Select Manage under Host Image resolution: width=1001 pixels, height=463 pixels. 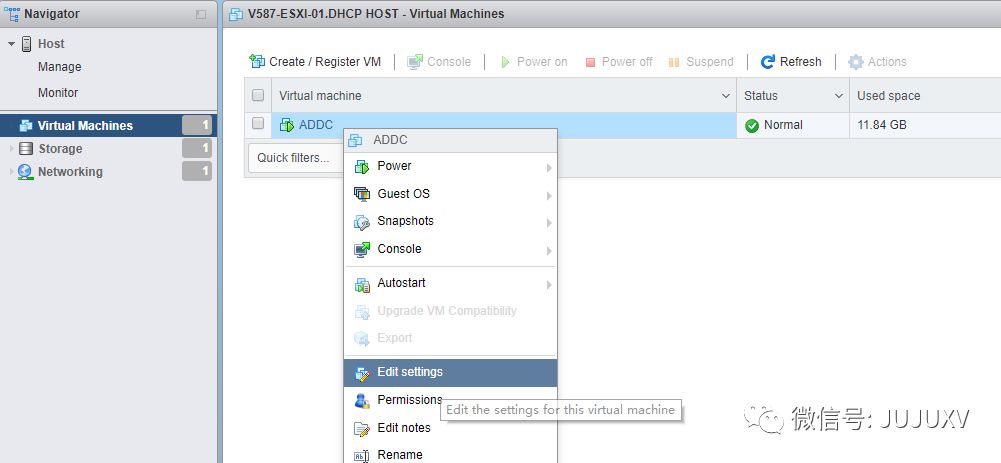click(59, 67)
